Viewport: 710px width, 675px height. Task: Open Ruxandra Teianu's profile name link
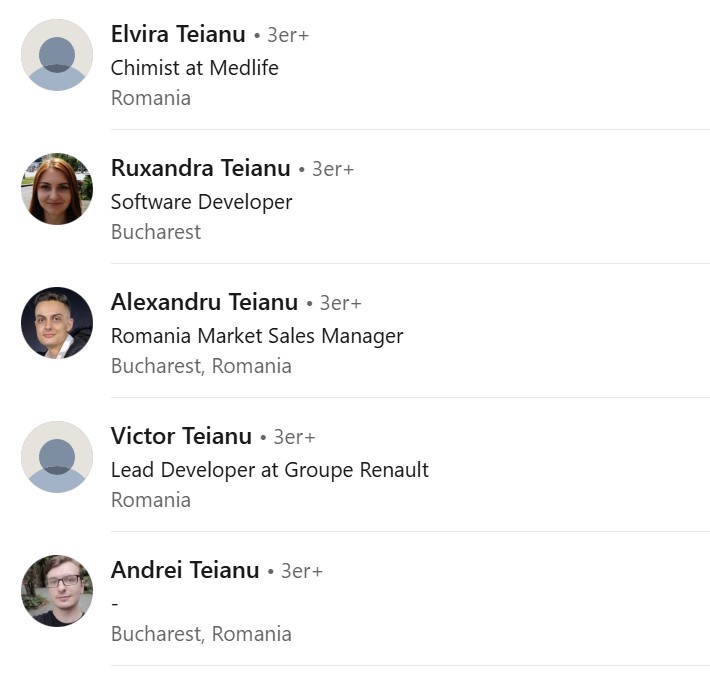tap(200, 168)
